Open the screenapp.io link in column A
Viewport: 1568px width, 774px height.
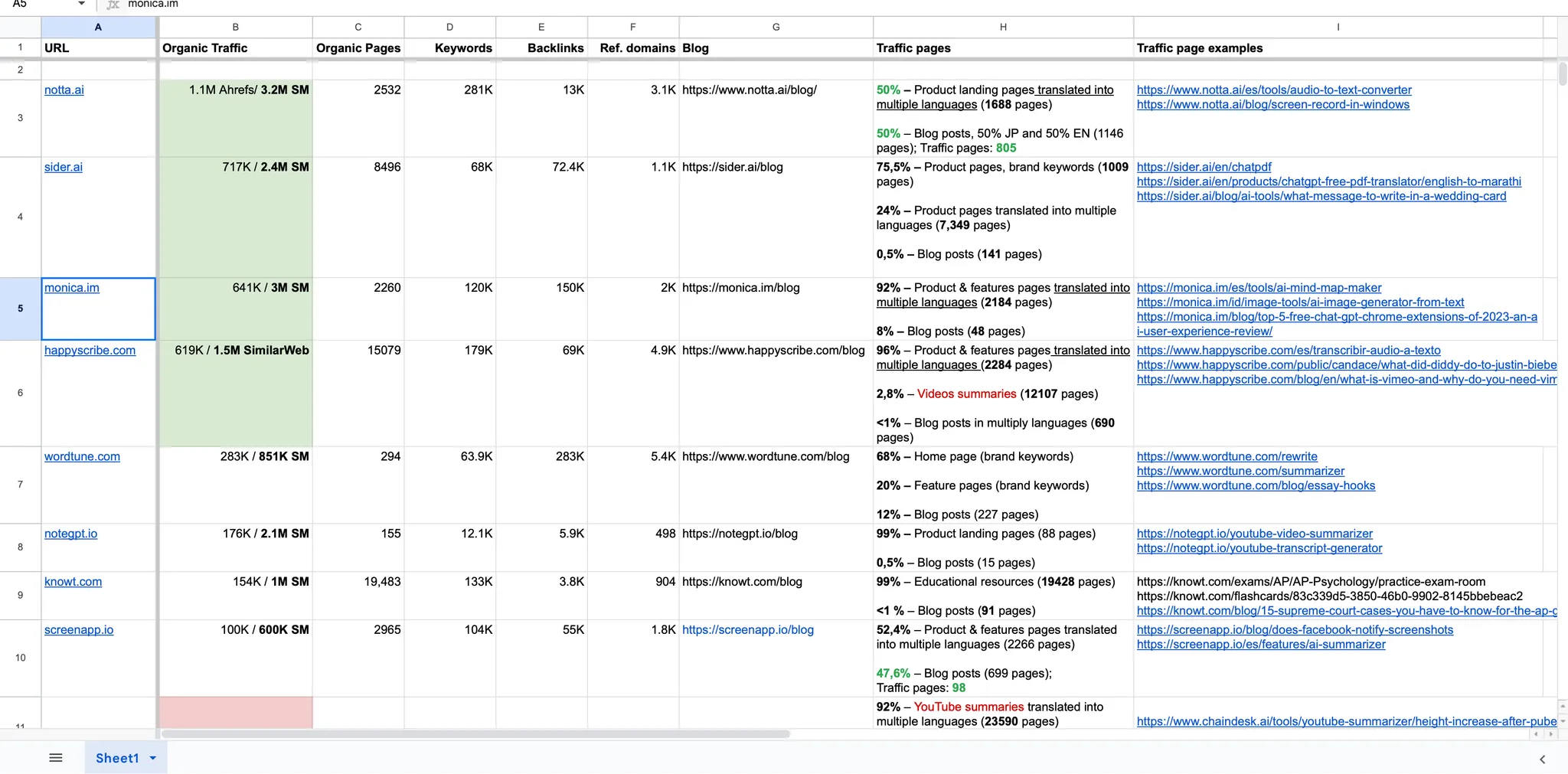(x=79, y=630)
